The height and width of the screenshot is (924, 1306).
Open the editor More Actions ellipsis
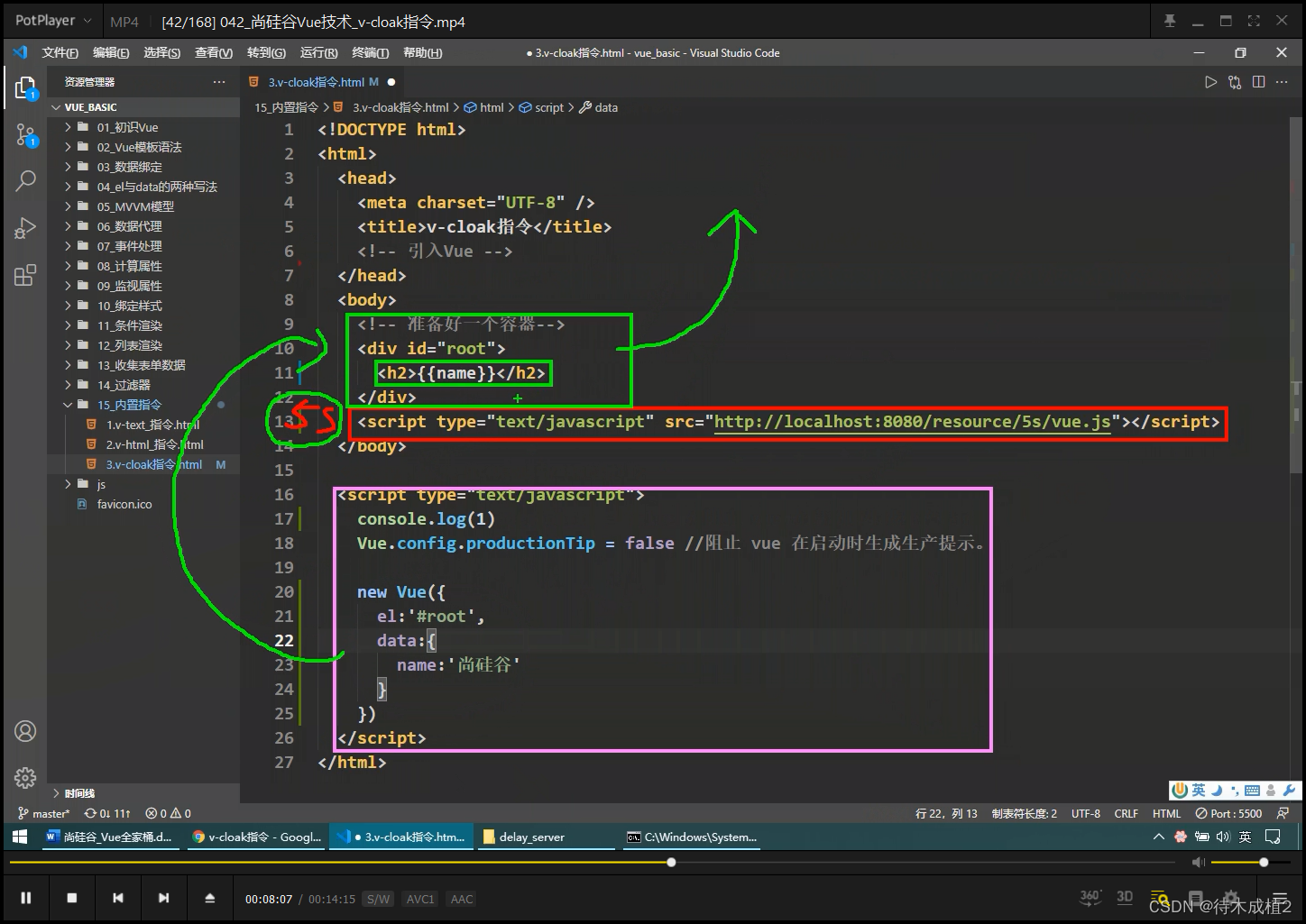coord(1283,82)
